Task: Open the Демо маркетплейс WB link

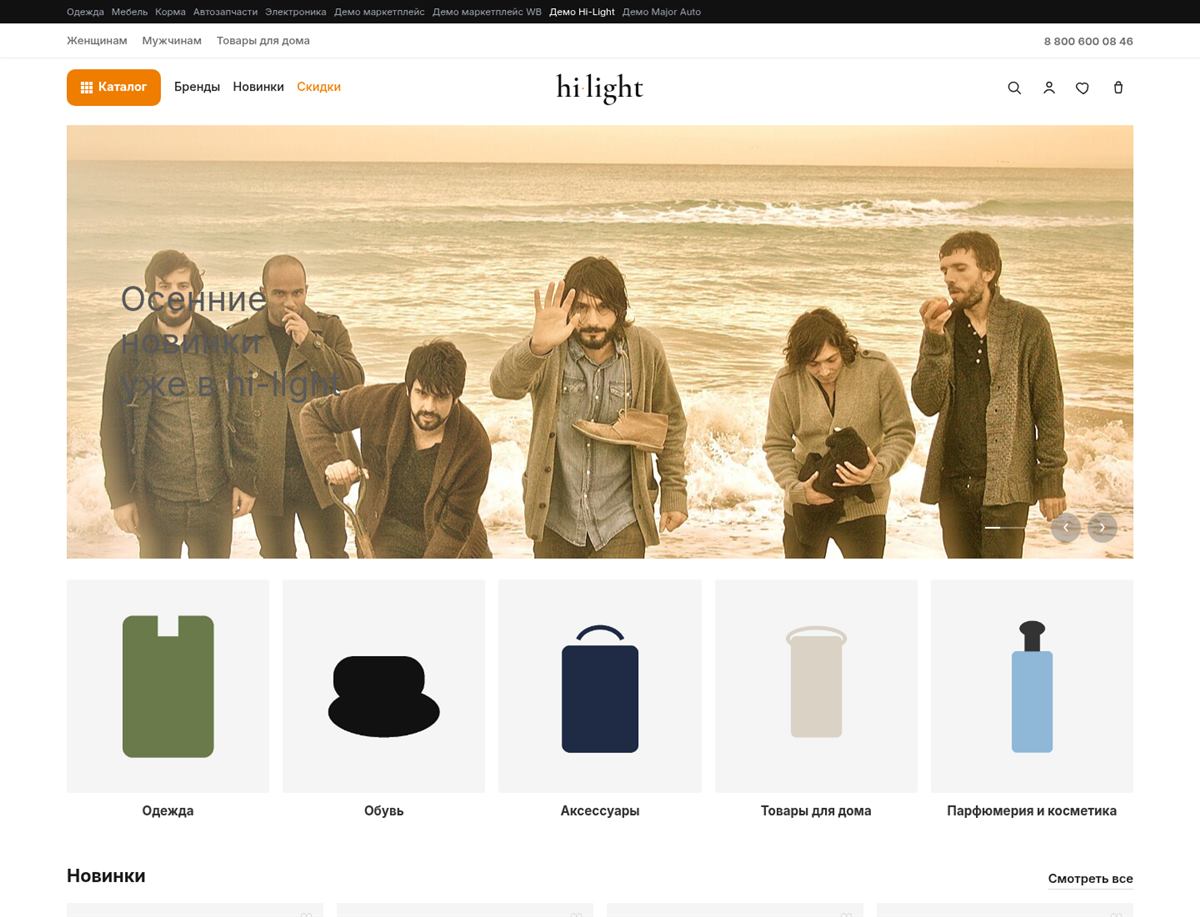Action: pyautogui.click(x=487, y=12)
